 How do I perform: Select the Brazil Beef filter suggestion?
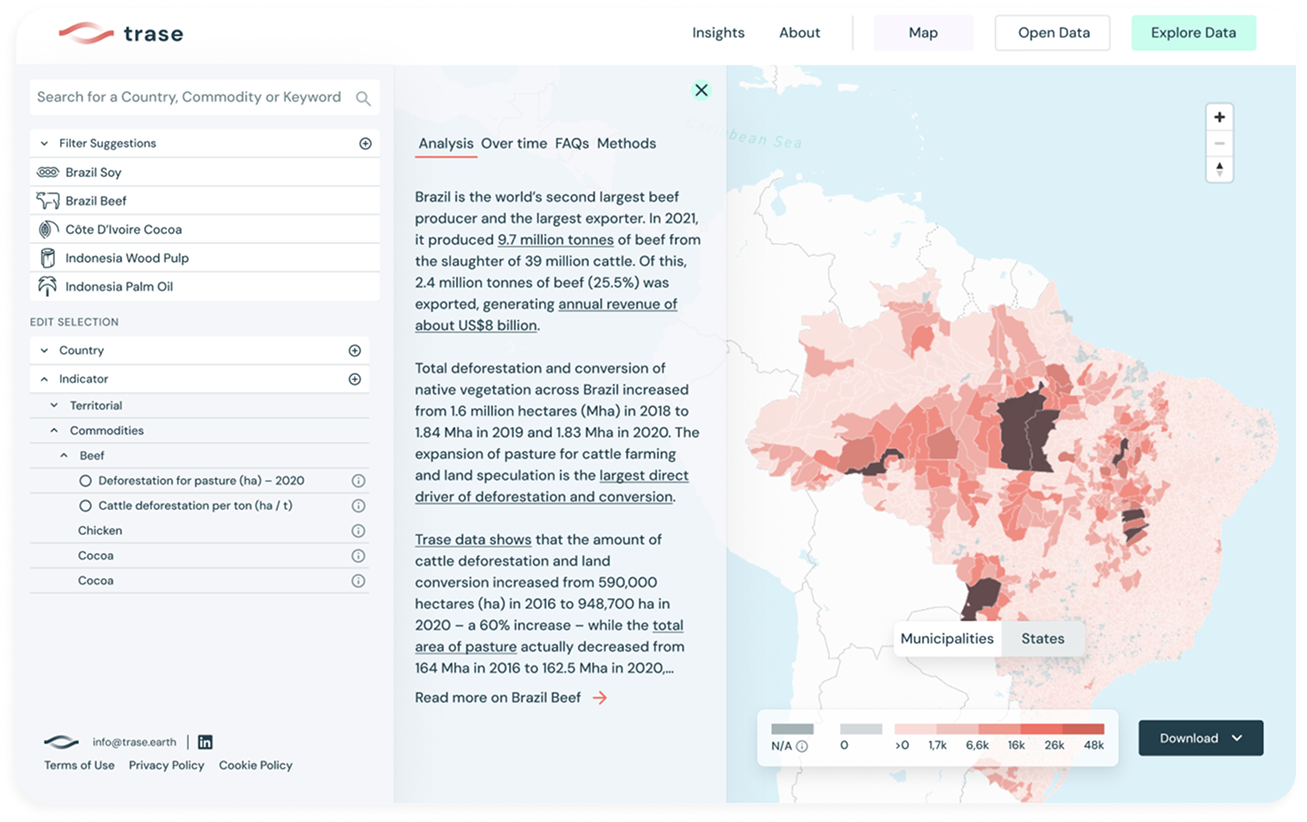(204, 201)
